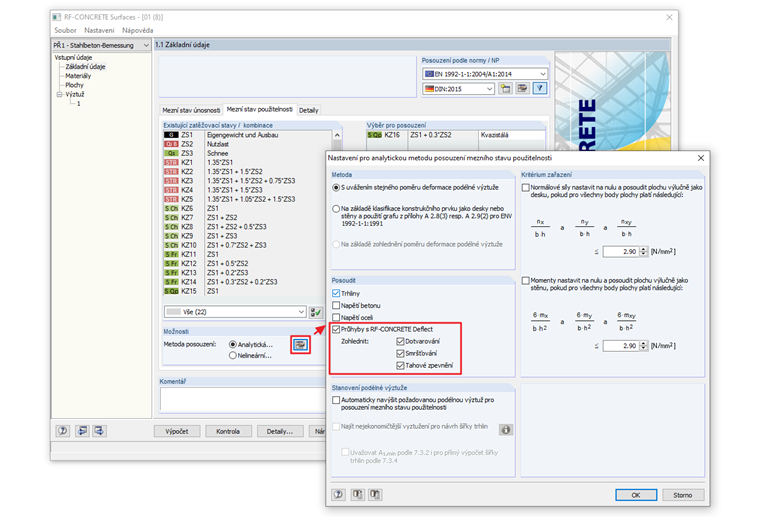Select the Nelineární assessment method radio
This screenshot has width=760, height=517.
pyautogui.click(x=233, y=356)
